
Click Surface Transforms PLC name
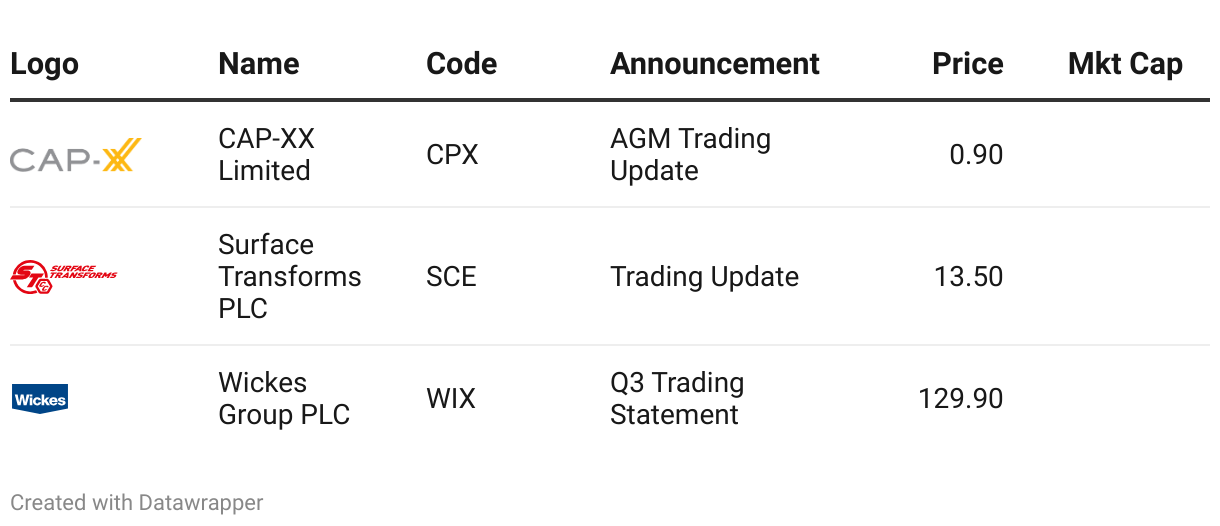coord(289,276)
